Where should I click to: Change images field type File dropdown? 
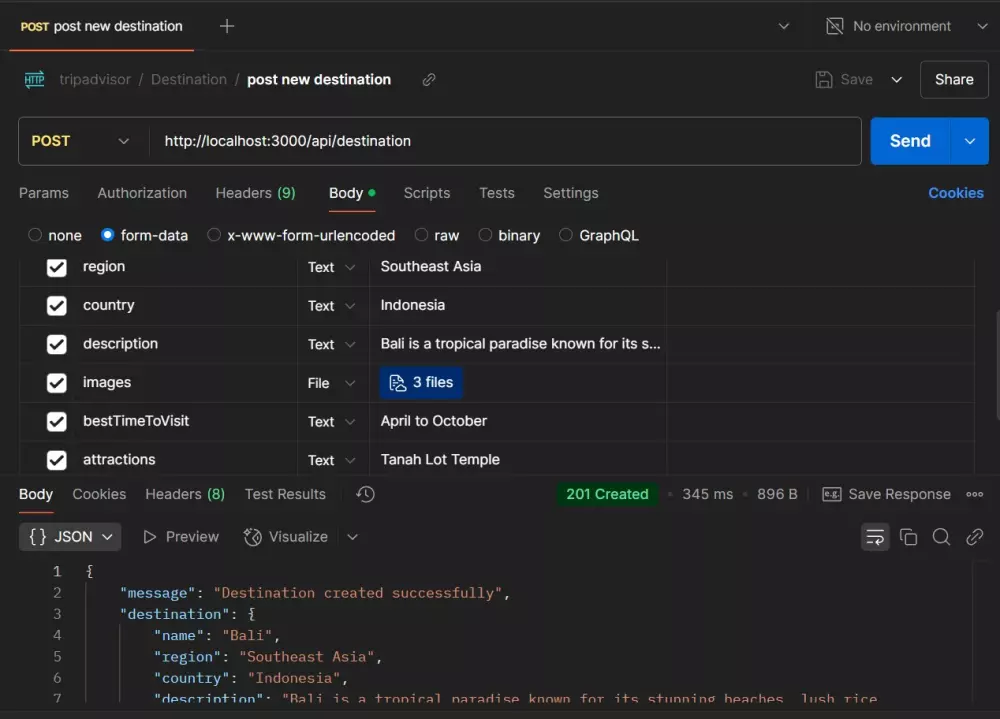[331, 383]
